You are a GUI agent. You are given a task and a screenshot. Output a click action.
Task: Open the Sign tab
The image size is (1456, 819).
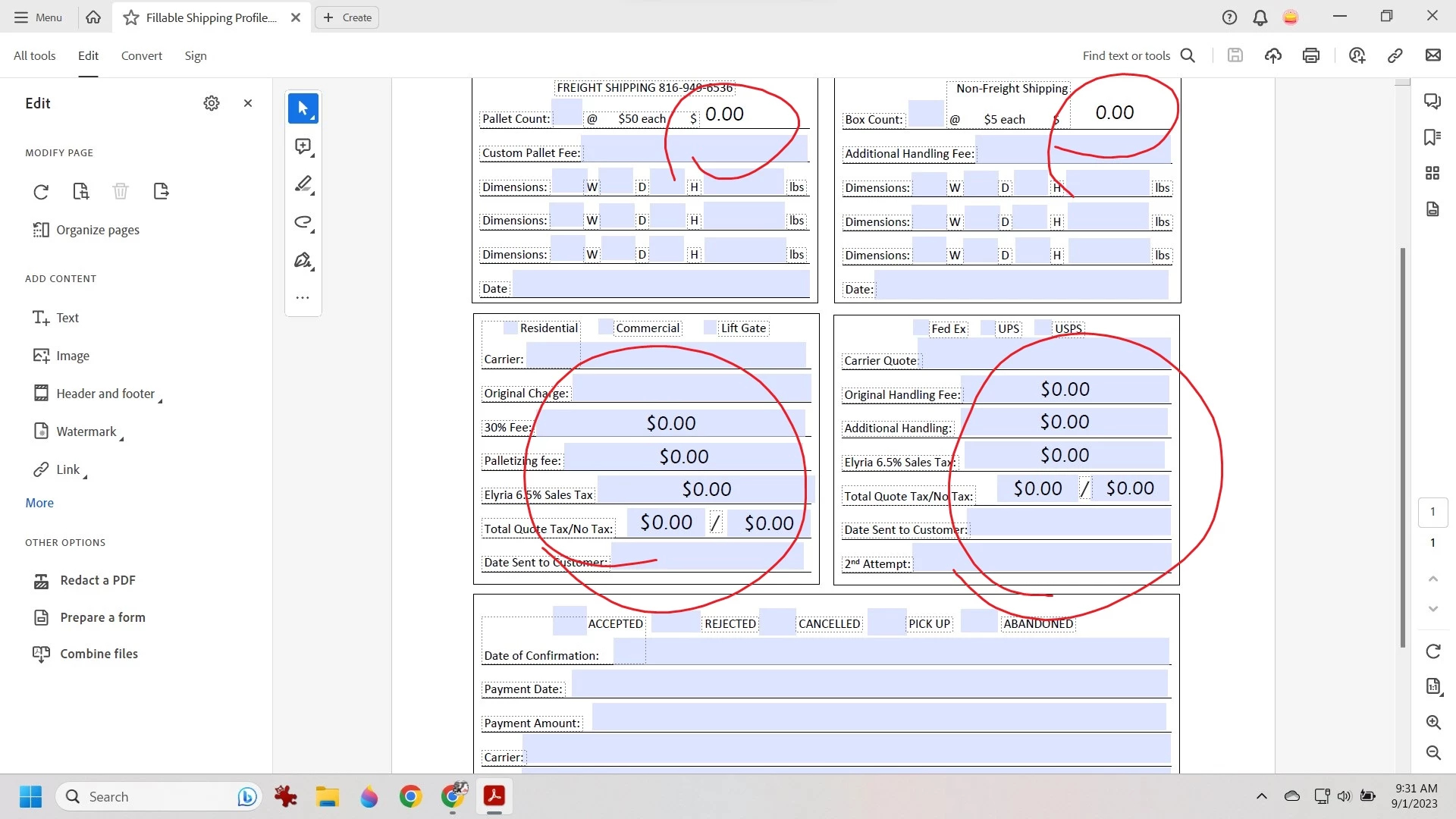coord(196,56)
